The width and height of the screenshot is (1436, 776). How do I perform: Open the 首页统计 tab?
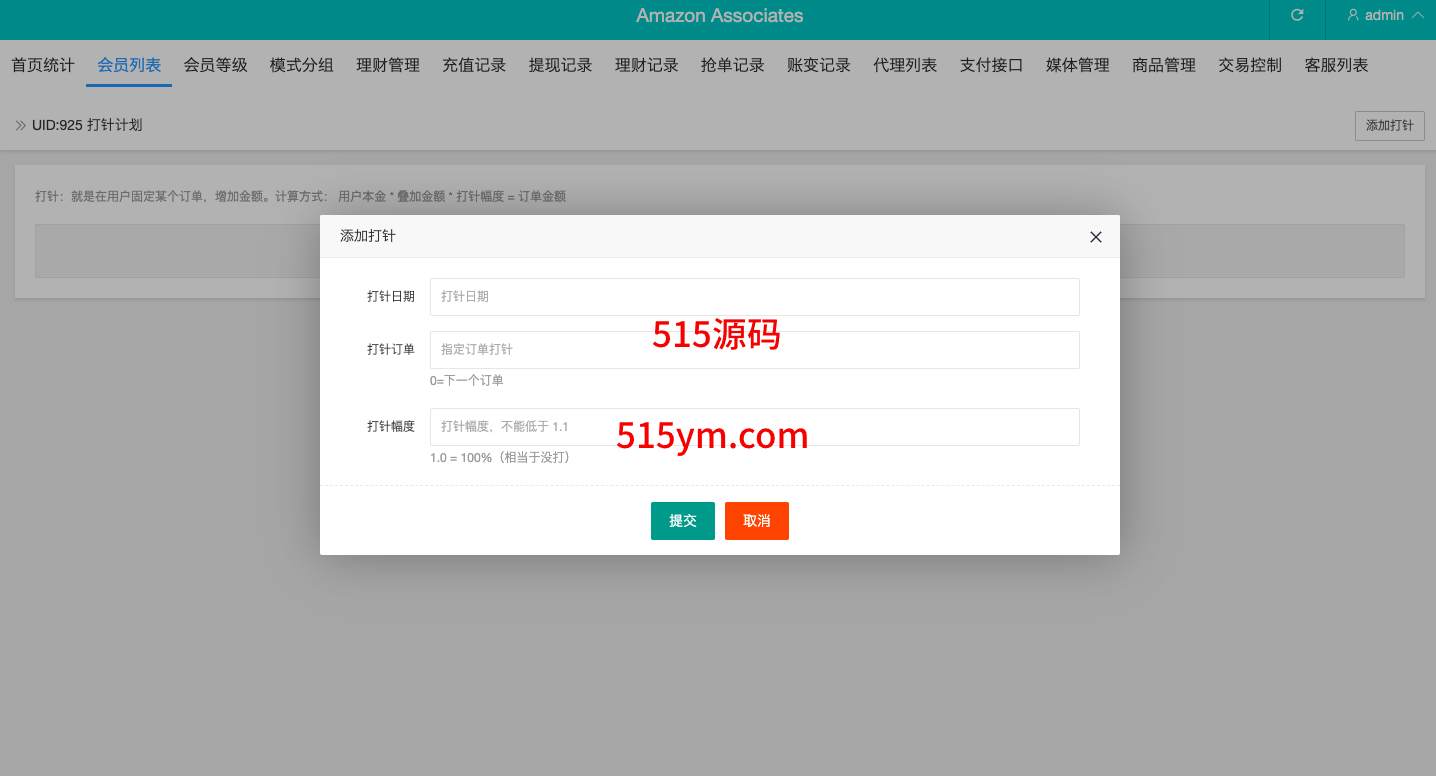pyautogui.click(x=43, y=65)
